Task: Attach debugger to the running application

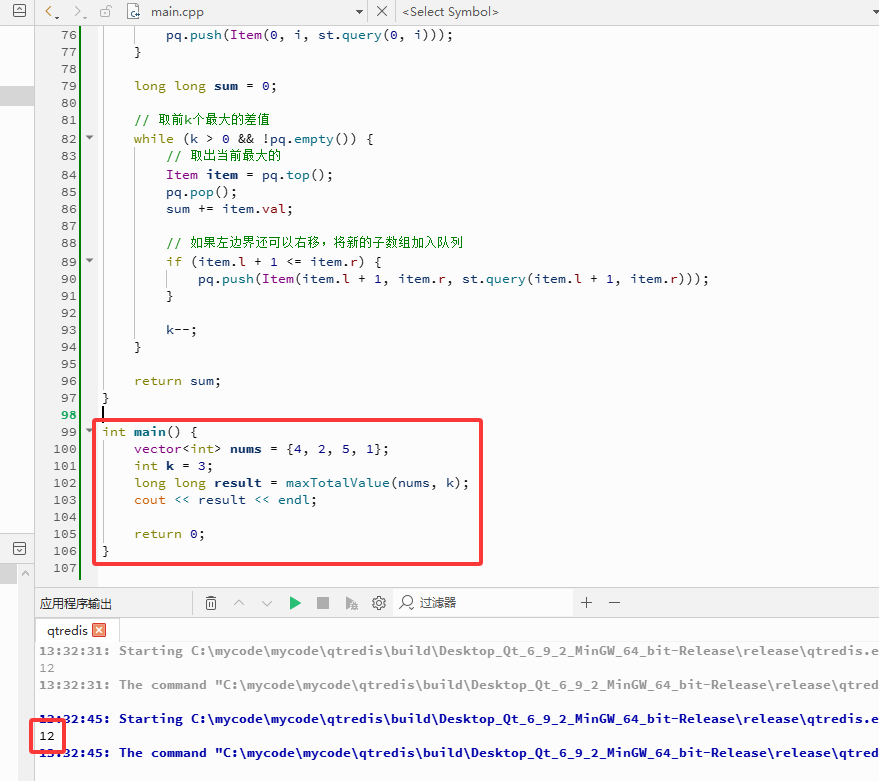Action: (351, 603)
